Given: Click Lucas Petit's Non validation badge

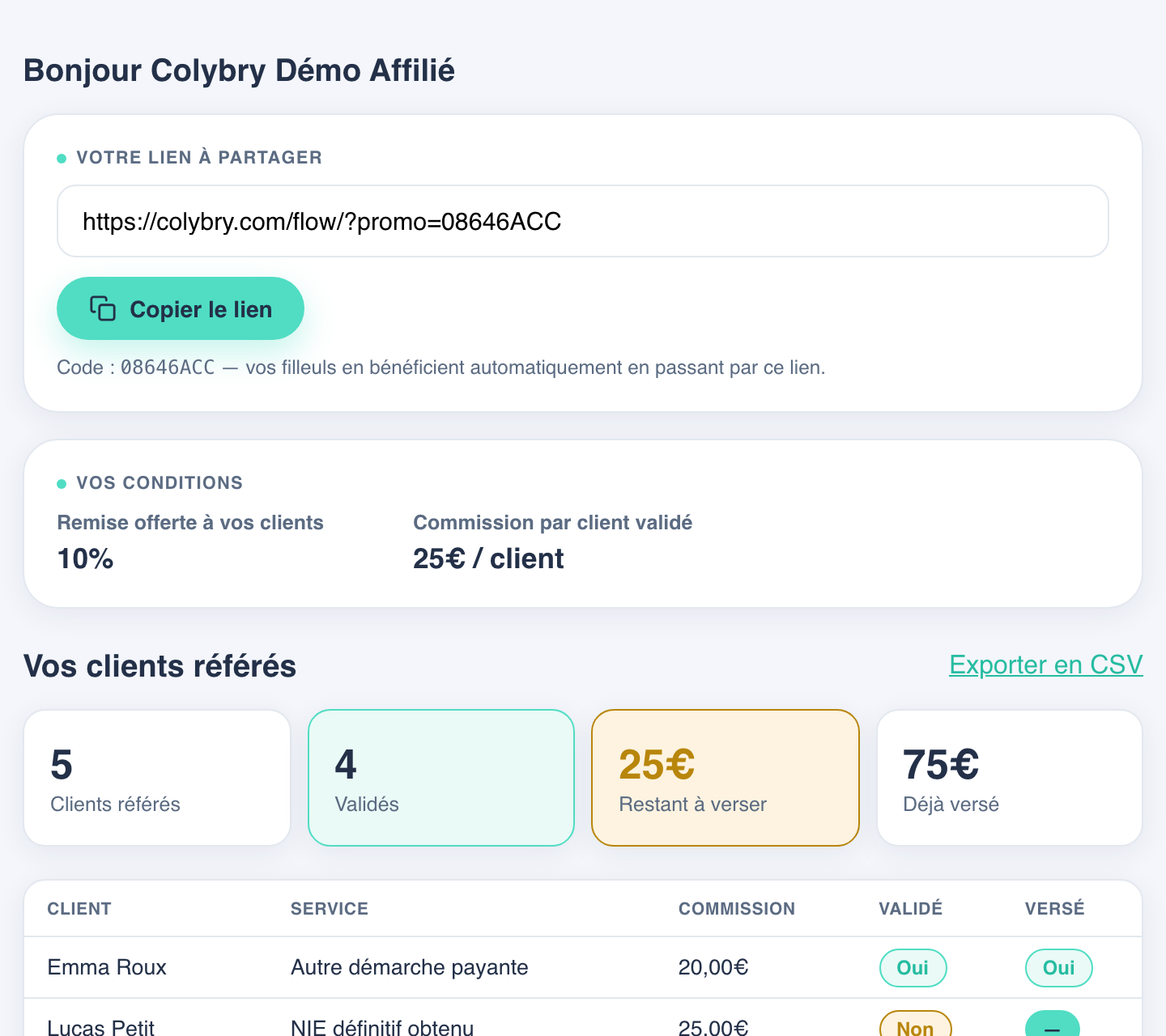Looking at the screenshot, I should (x=916, y=1024).
